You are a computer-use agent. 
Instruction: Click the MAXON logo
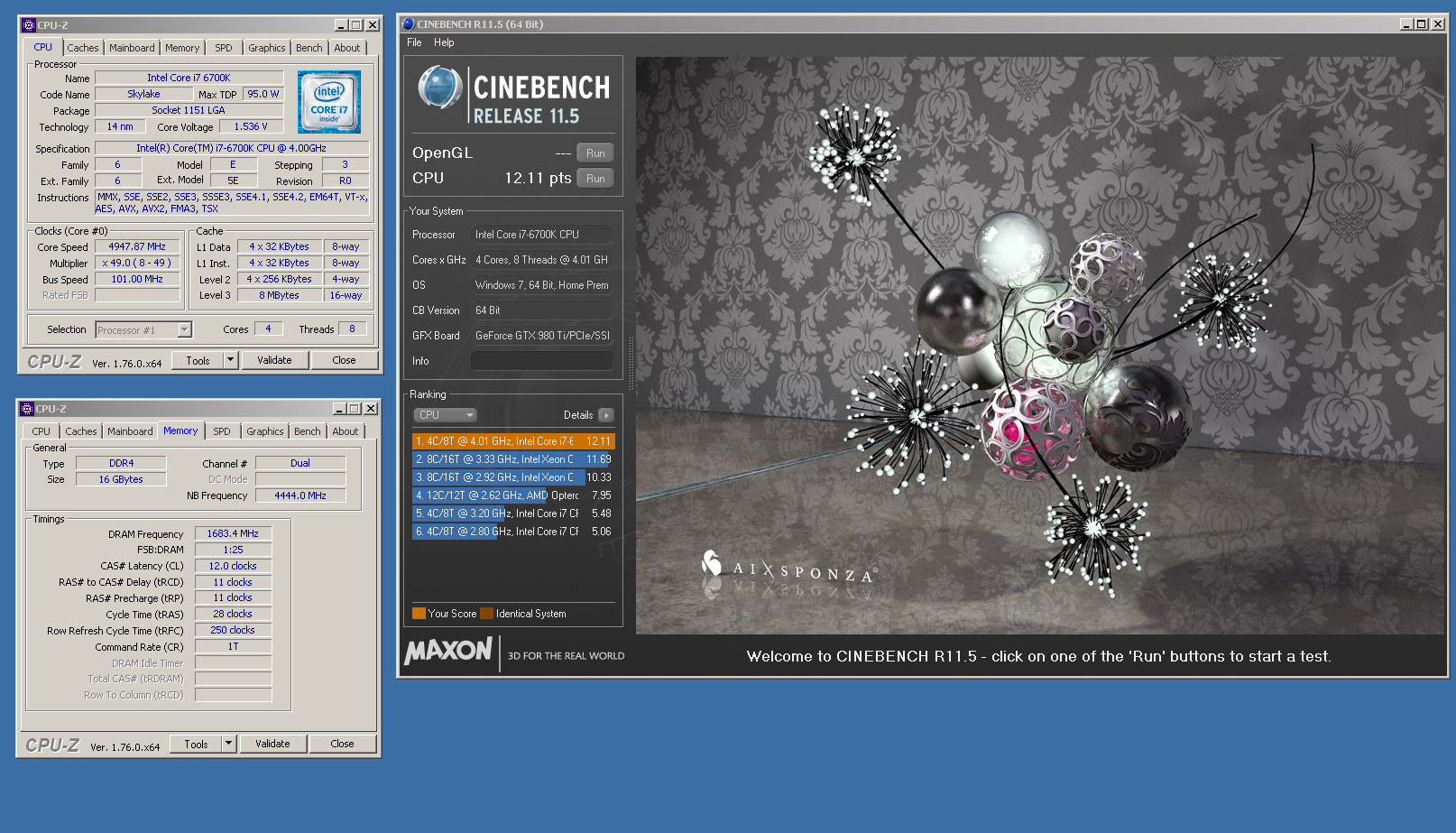click(x=448, y=650)
